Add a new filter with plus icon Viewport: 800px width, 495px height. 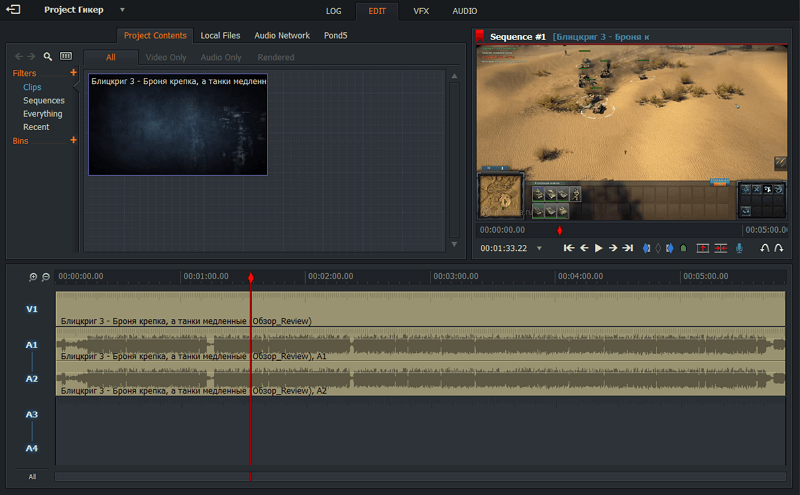pyautogui.click(x=73, y=73)
